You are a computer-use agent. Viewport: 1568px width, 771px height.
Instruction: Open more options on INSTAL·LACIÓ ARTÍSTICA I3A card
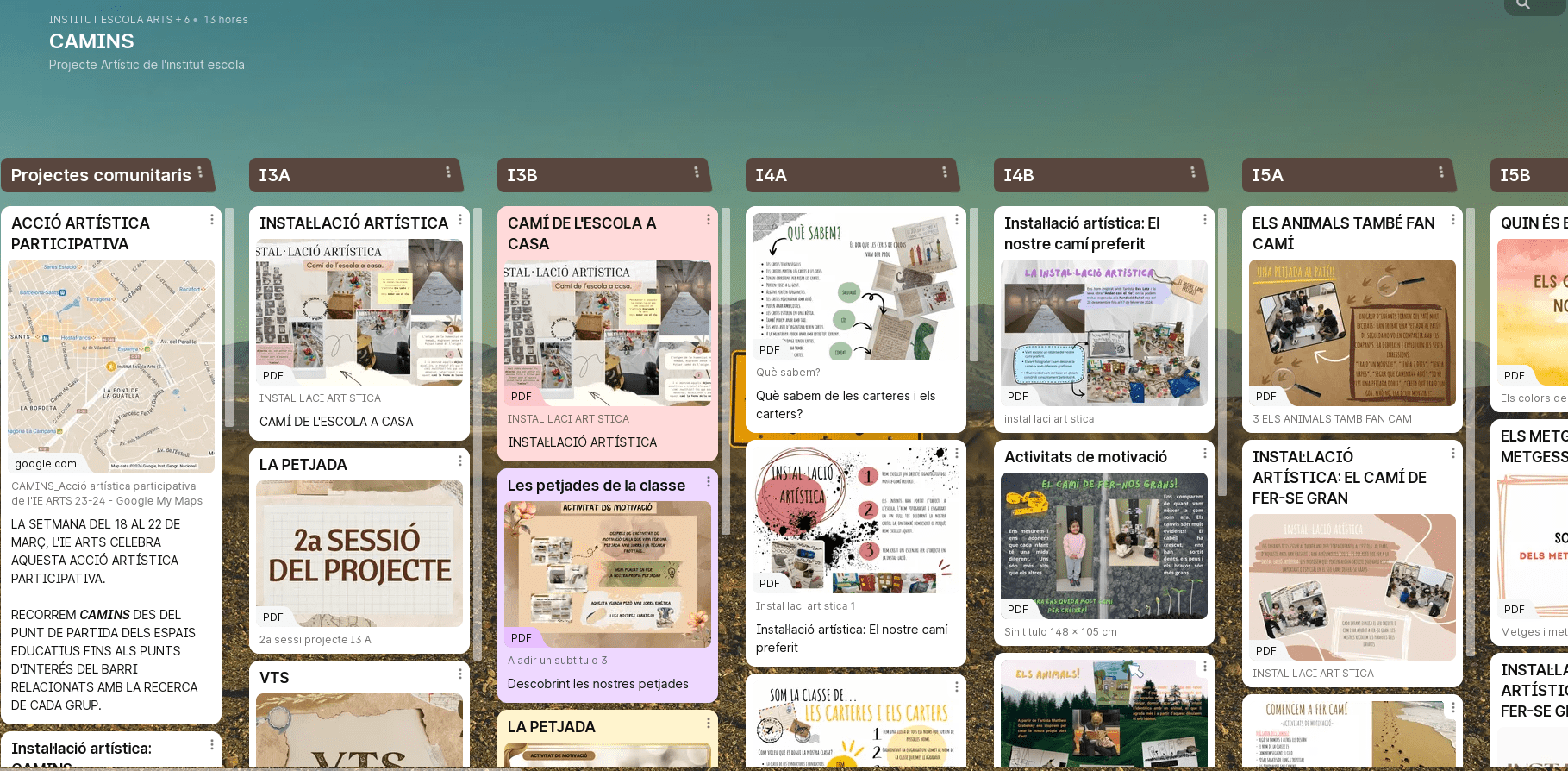coord(460,220)
